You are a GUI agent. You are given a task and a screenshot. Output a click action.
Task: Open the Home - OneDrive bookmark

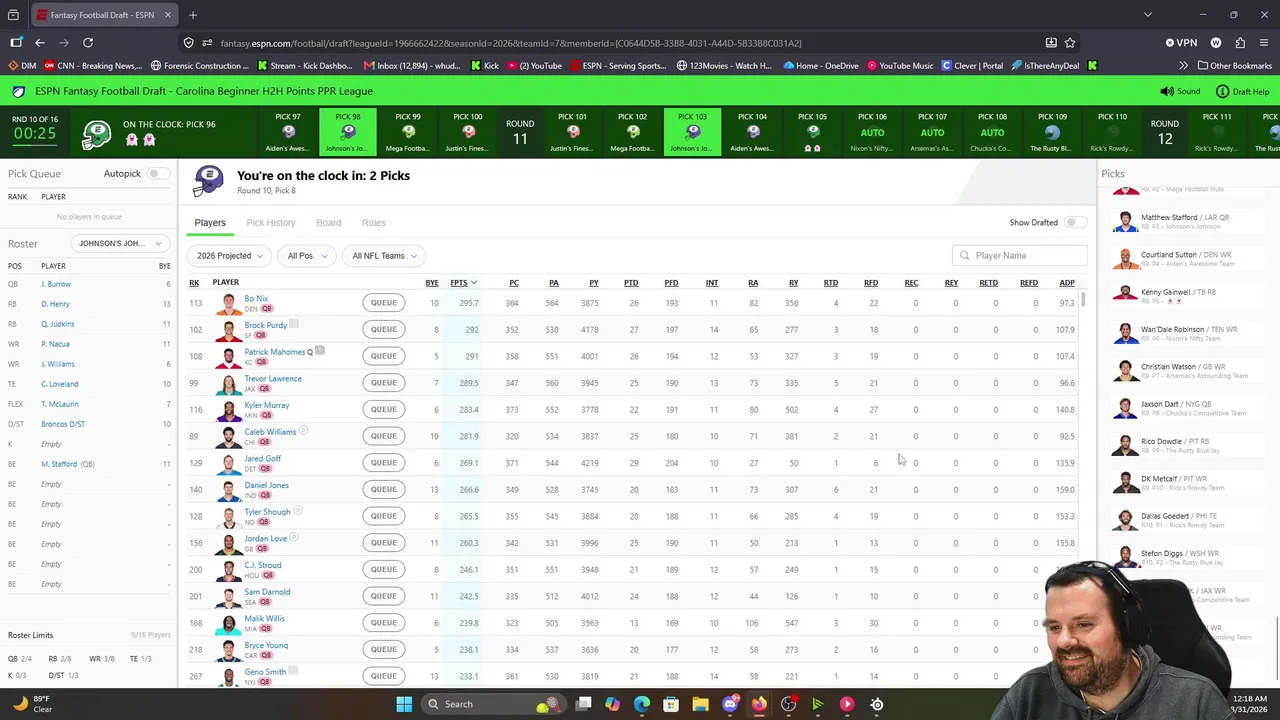pos(821,66)
